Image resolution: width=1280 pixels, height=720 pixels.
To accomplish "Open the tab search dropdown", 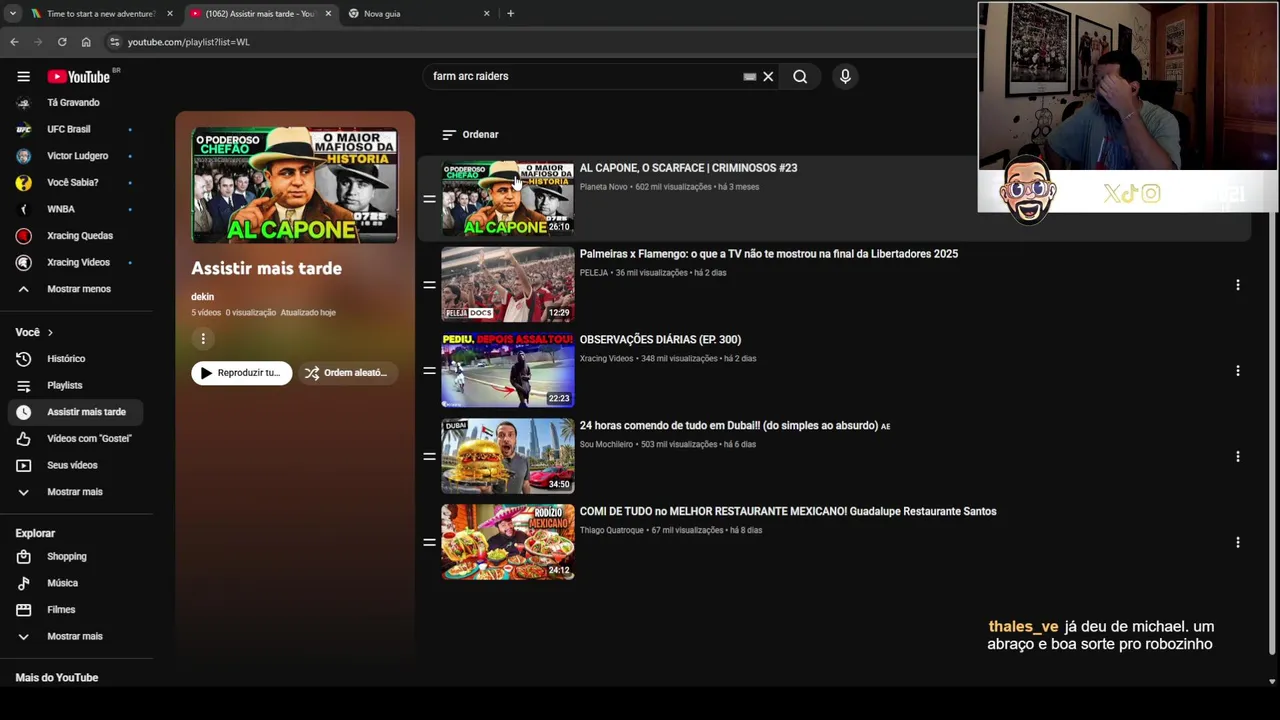I will [12, 13].
